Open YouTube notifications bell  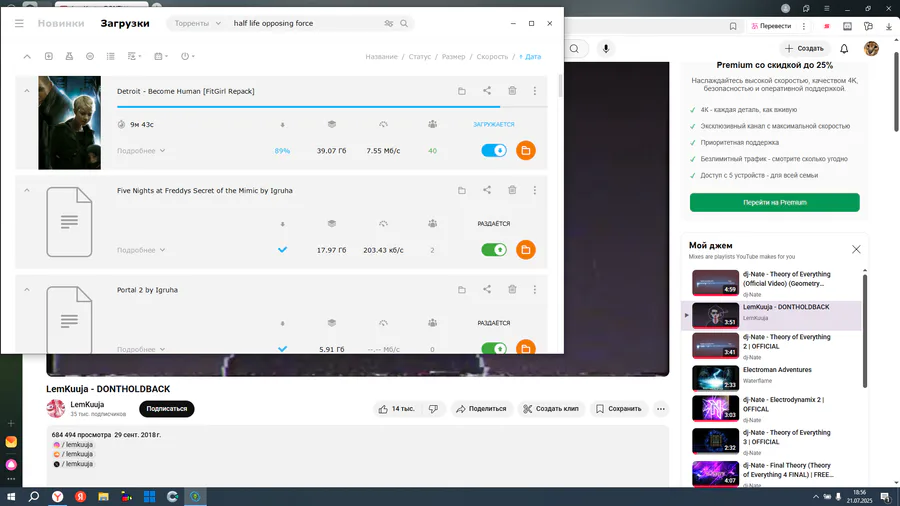[844, 49]
